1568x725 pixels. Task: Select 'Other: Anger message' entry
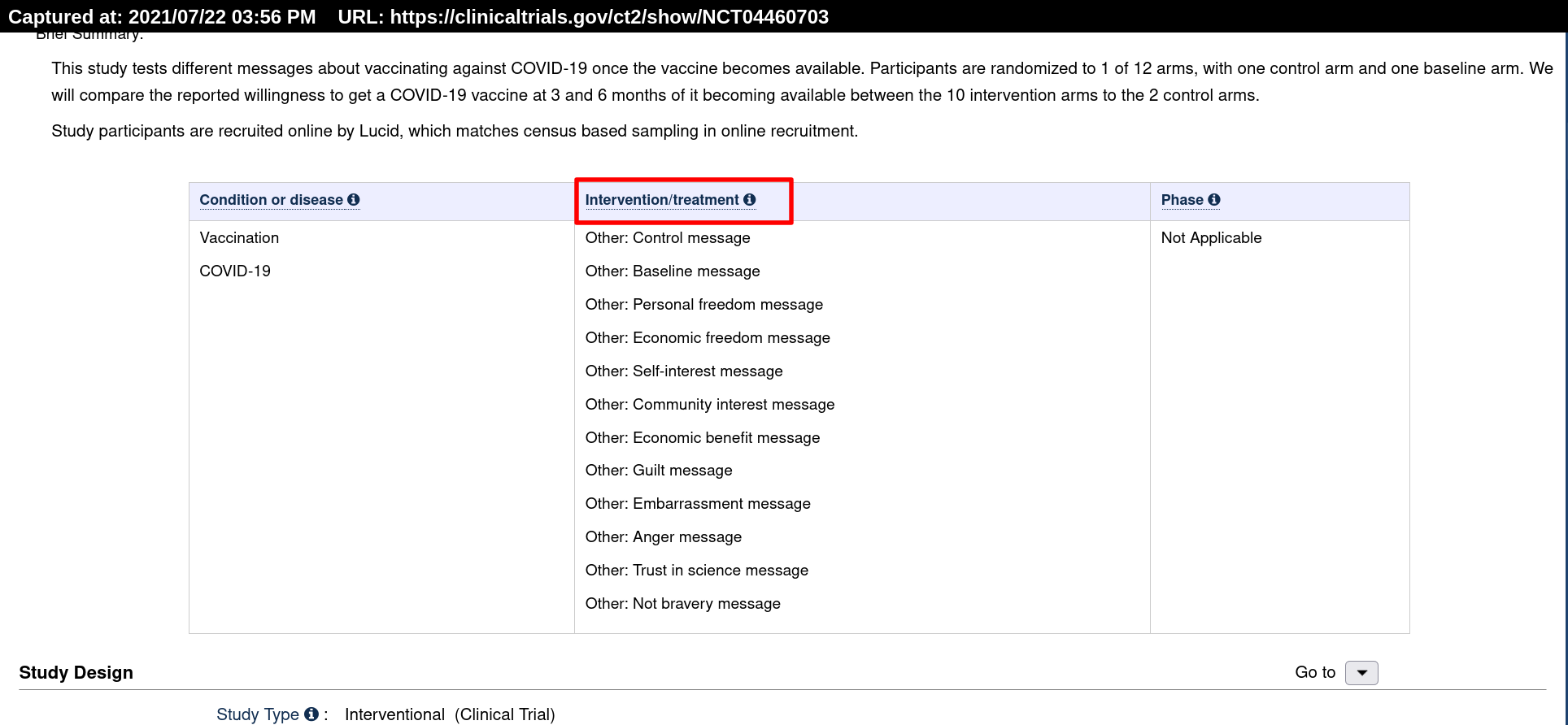coord(664,537)
